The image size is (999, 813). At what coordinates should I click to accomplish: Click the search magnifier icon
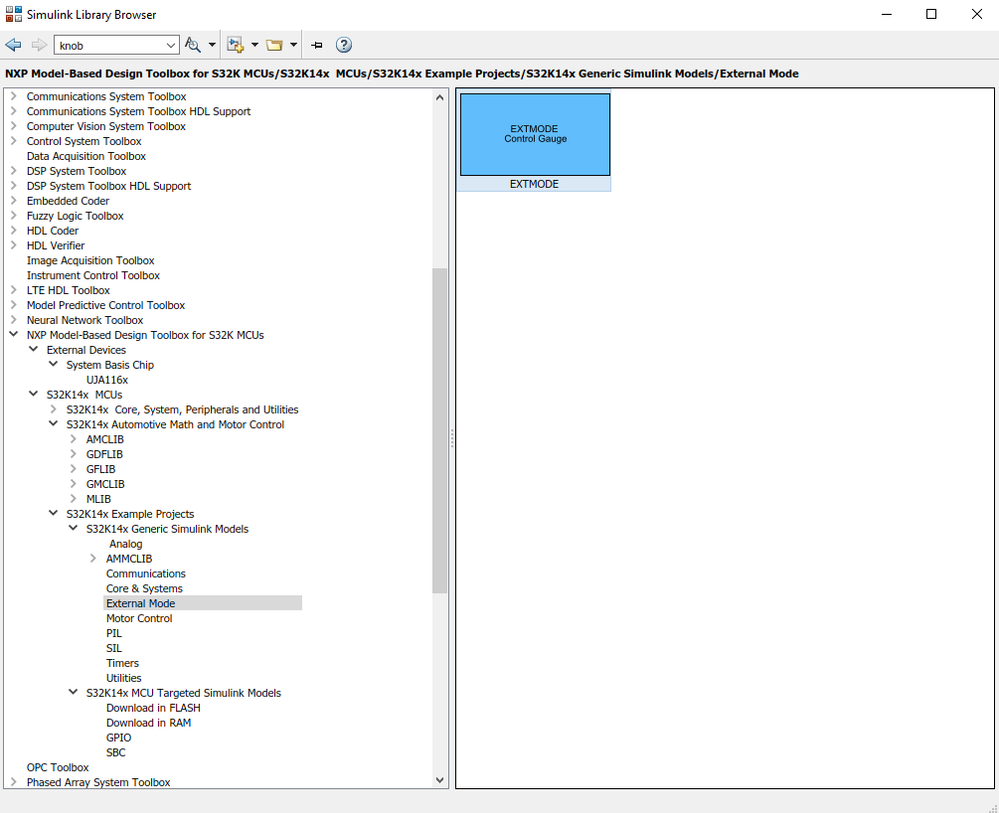point(192,45)
